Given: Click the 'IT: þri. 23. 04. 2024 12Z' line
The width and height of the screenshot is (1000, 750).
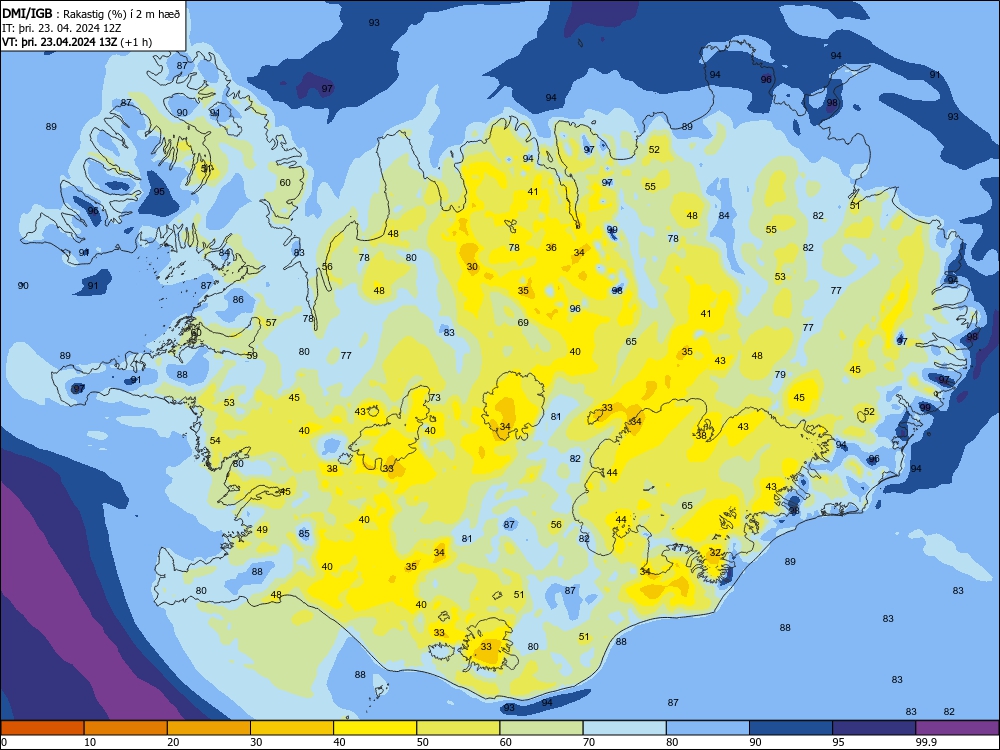Looking at the screenshot, I should click(62, 28).
